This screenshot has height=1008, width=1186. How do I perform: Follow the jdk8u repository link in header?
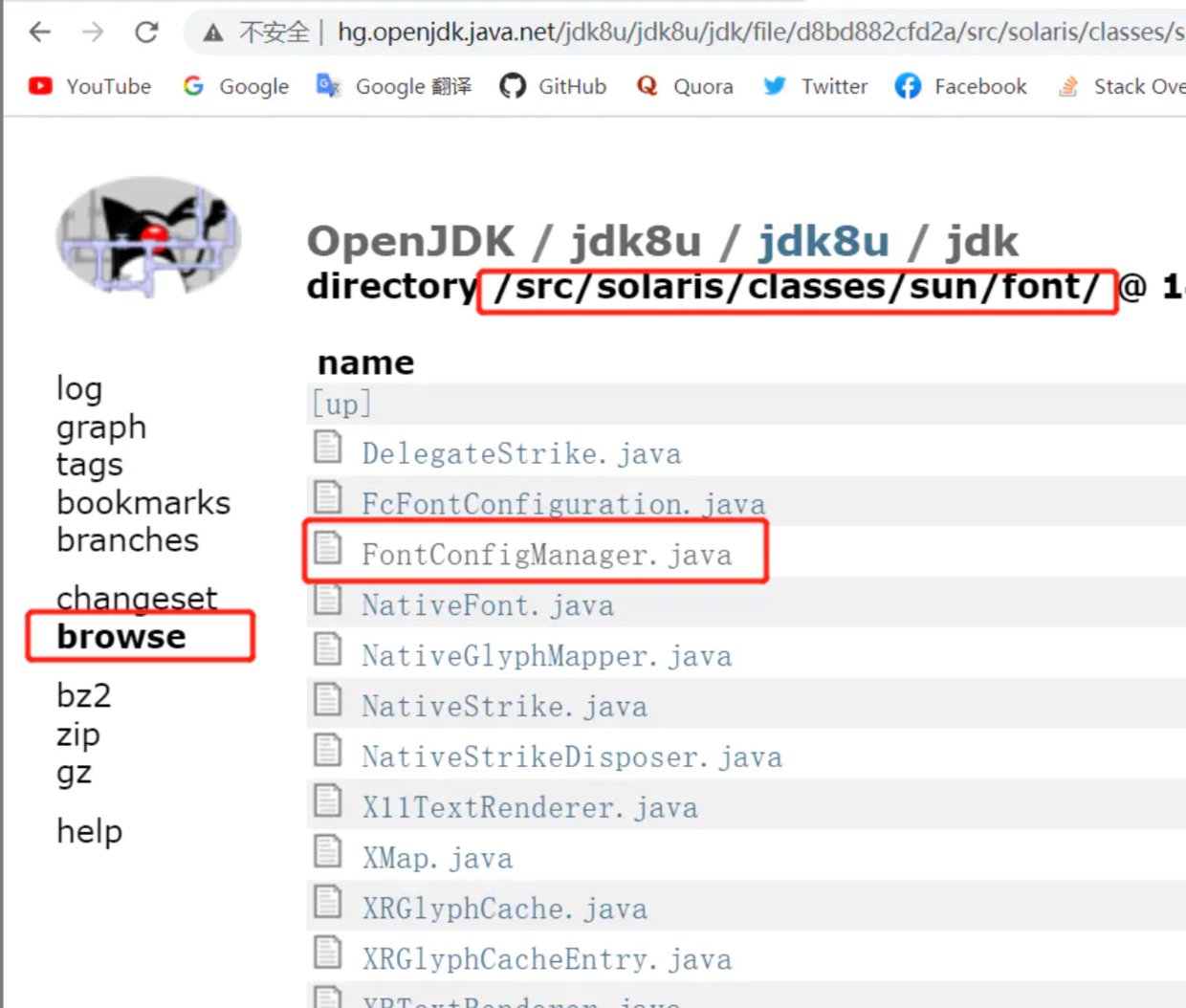(824, 241)
